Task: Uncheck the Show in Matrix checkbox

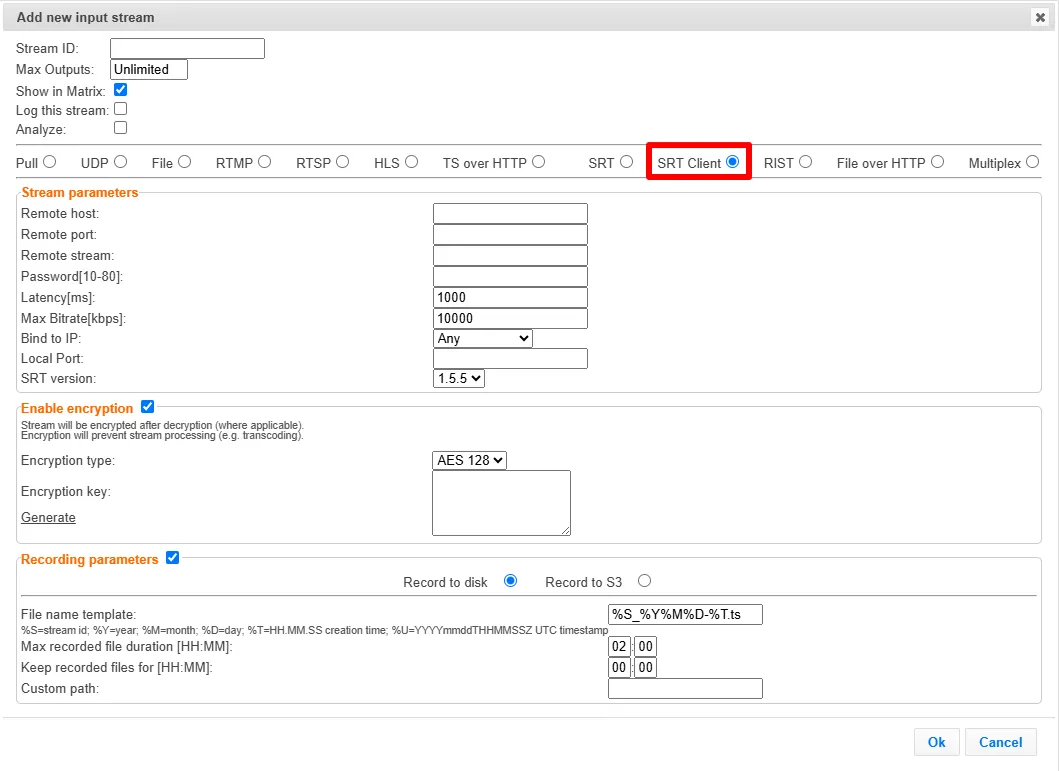Action: coord(121,90)
